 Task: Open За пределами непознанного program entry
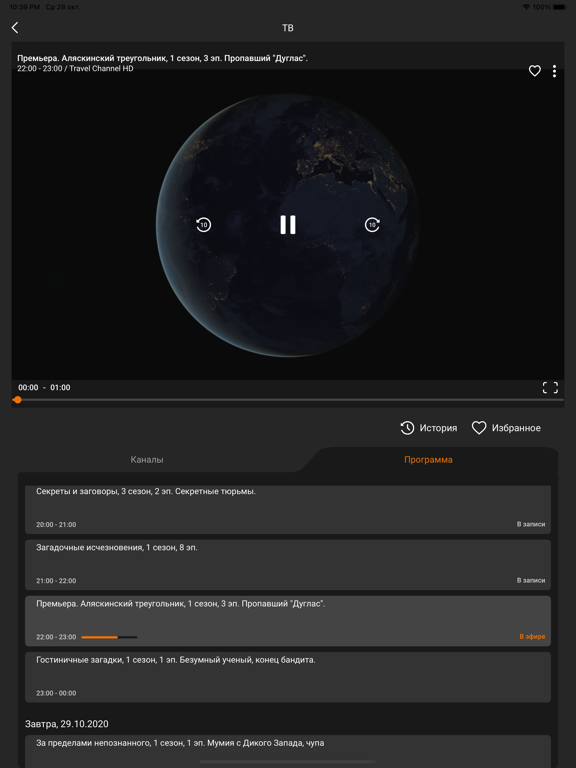288,751
